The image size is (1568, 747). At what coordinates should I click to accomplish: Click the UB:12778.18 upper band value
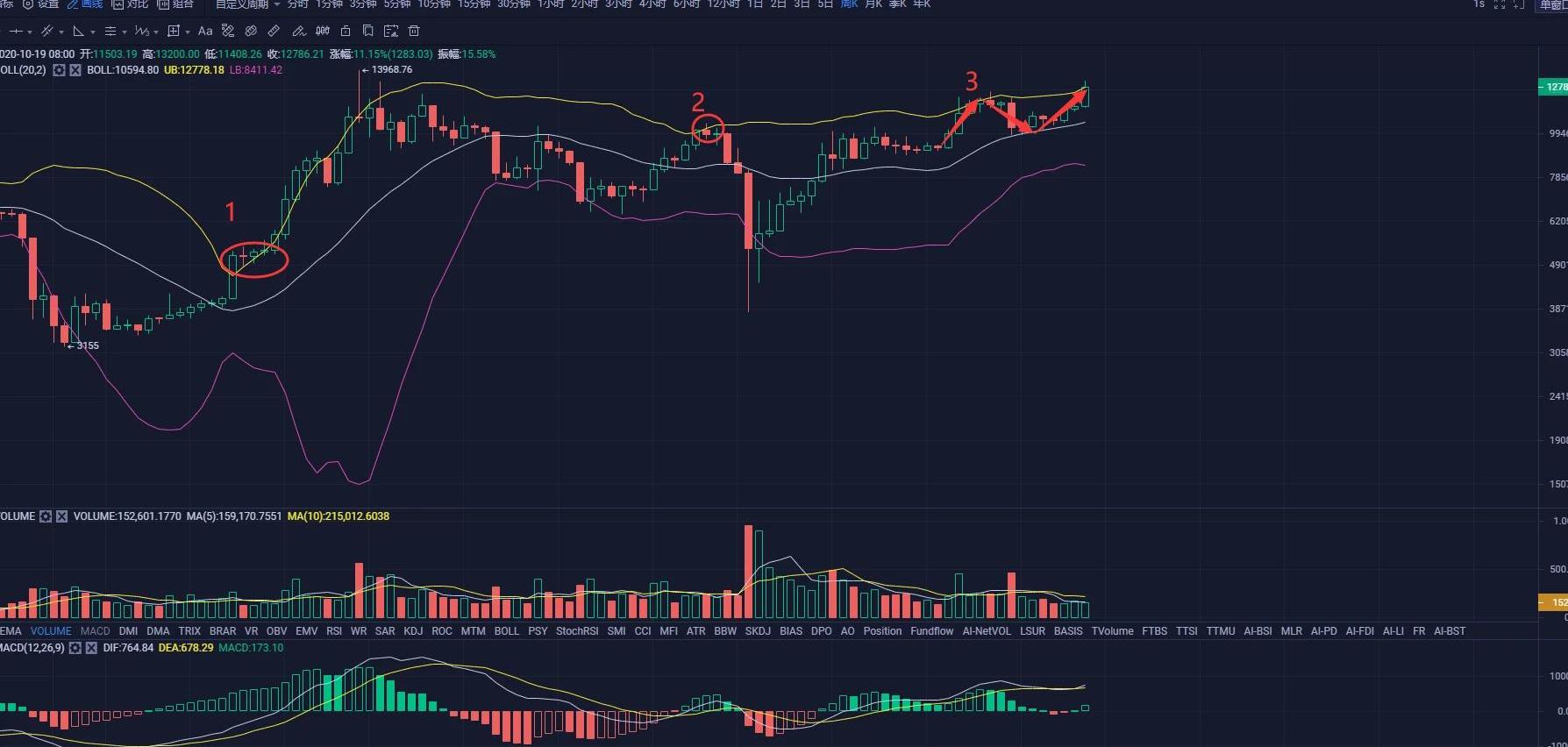click(x=194, y=70)
